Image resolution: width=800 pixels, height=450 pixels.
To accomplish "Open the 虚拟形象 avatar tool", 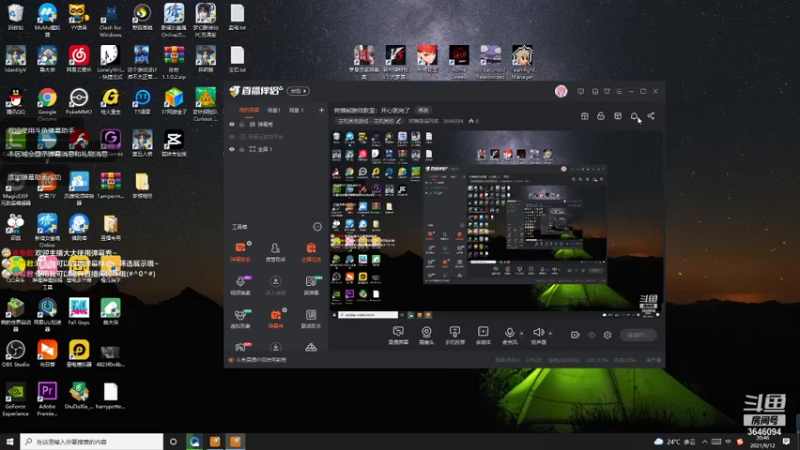I will coord(240,318).
